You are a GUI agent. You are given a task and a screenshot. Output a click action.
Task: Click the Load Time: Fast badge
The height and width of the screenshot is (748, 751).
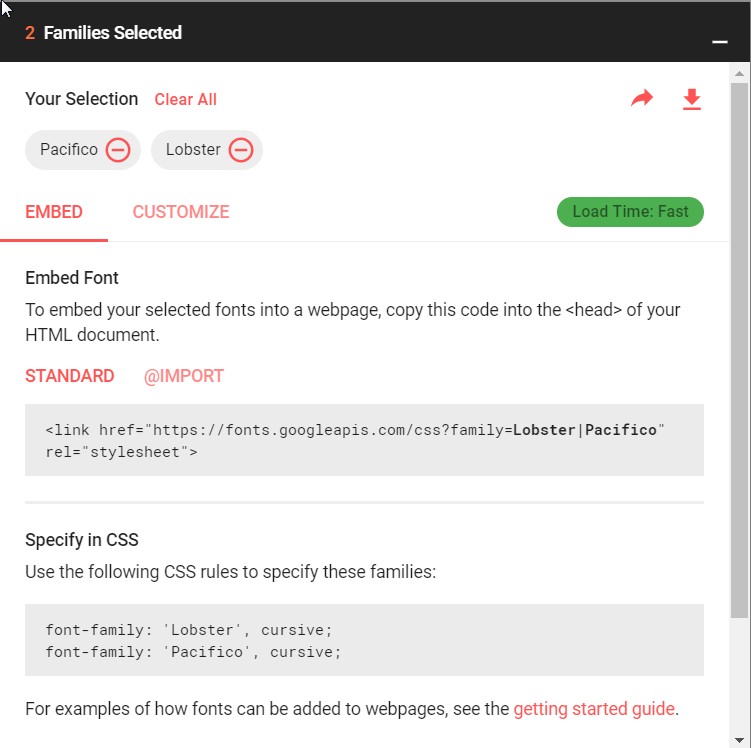tap(630, 212)
